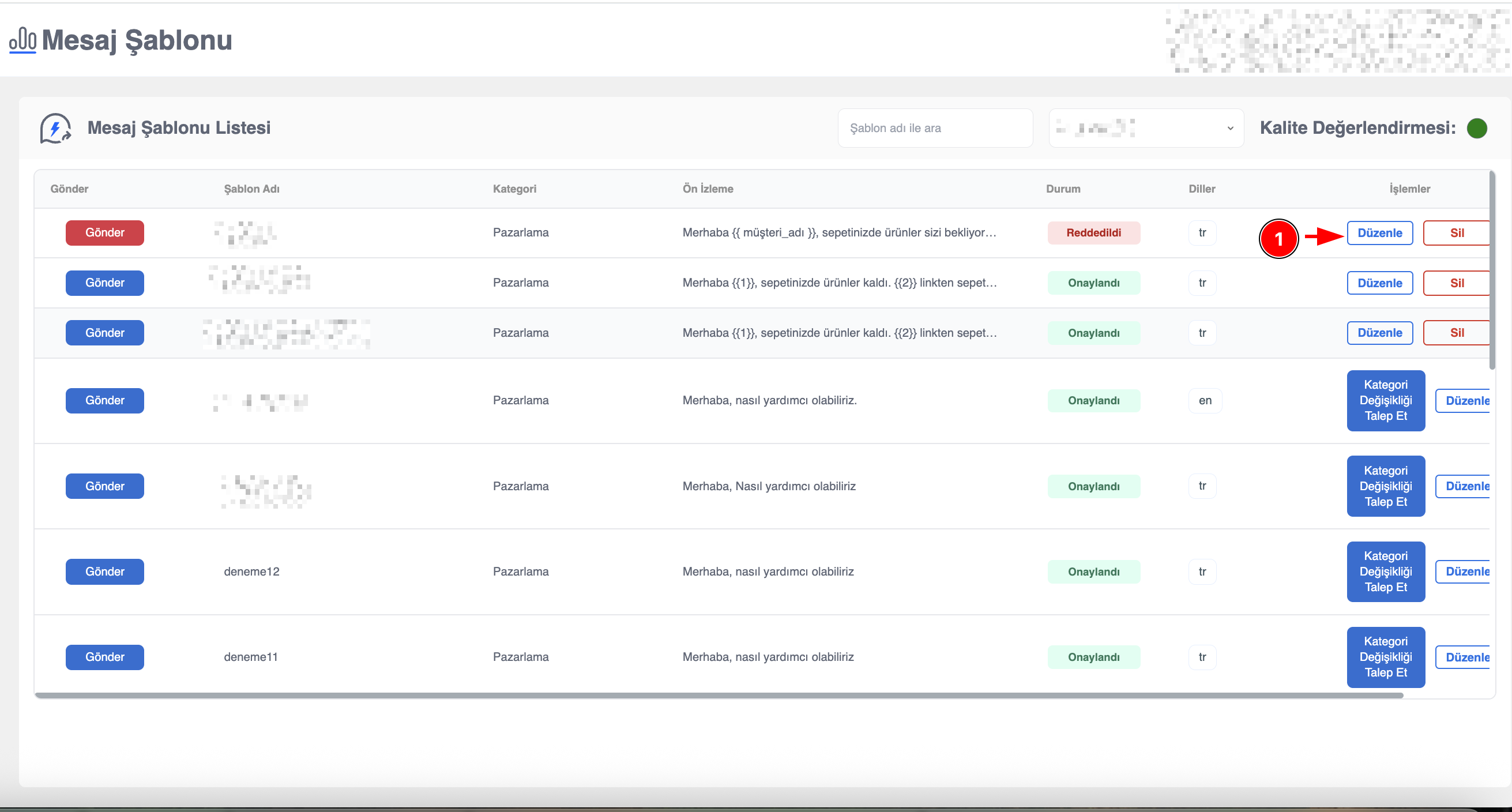The image size is (1512, 812).
Task: Click the vertical scrollbar at table's right edge
Action: click(1491, 270)
